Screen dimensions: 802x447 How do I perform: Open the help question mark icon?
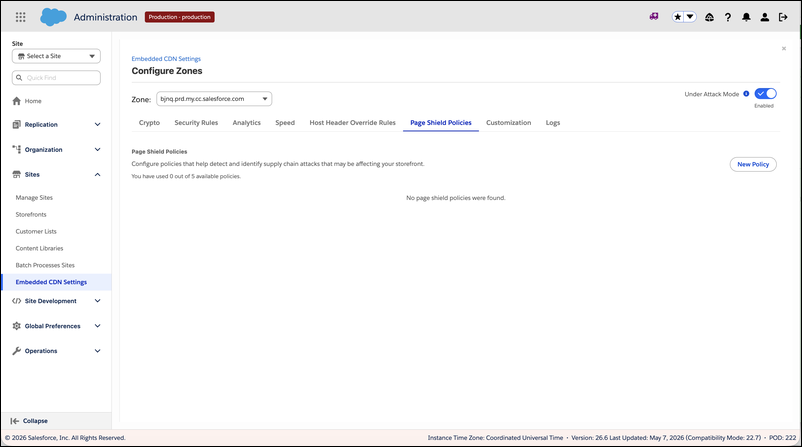(727, 17)
